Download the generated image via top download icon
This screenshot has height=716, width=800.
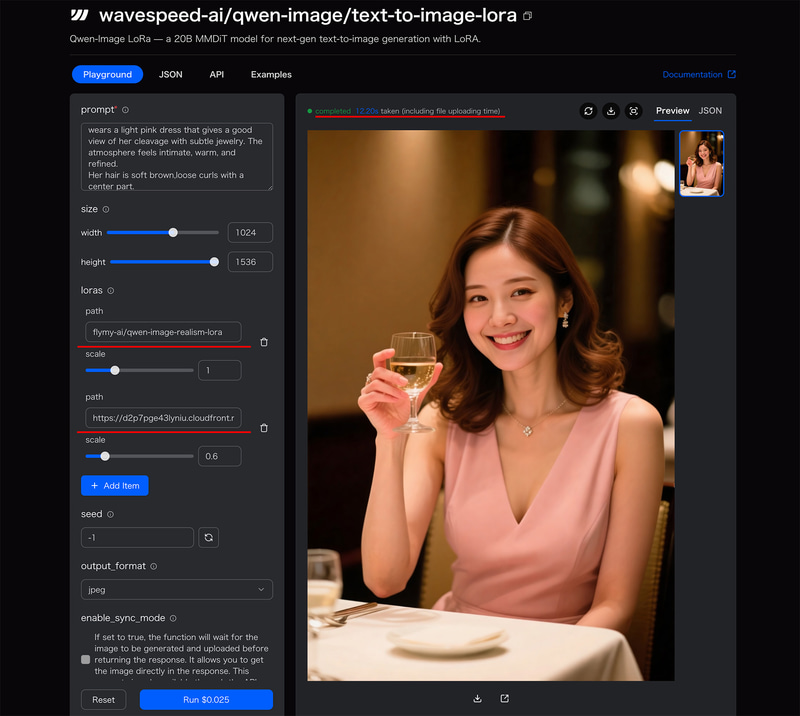pos(611,111)
